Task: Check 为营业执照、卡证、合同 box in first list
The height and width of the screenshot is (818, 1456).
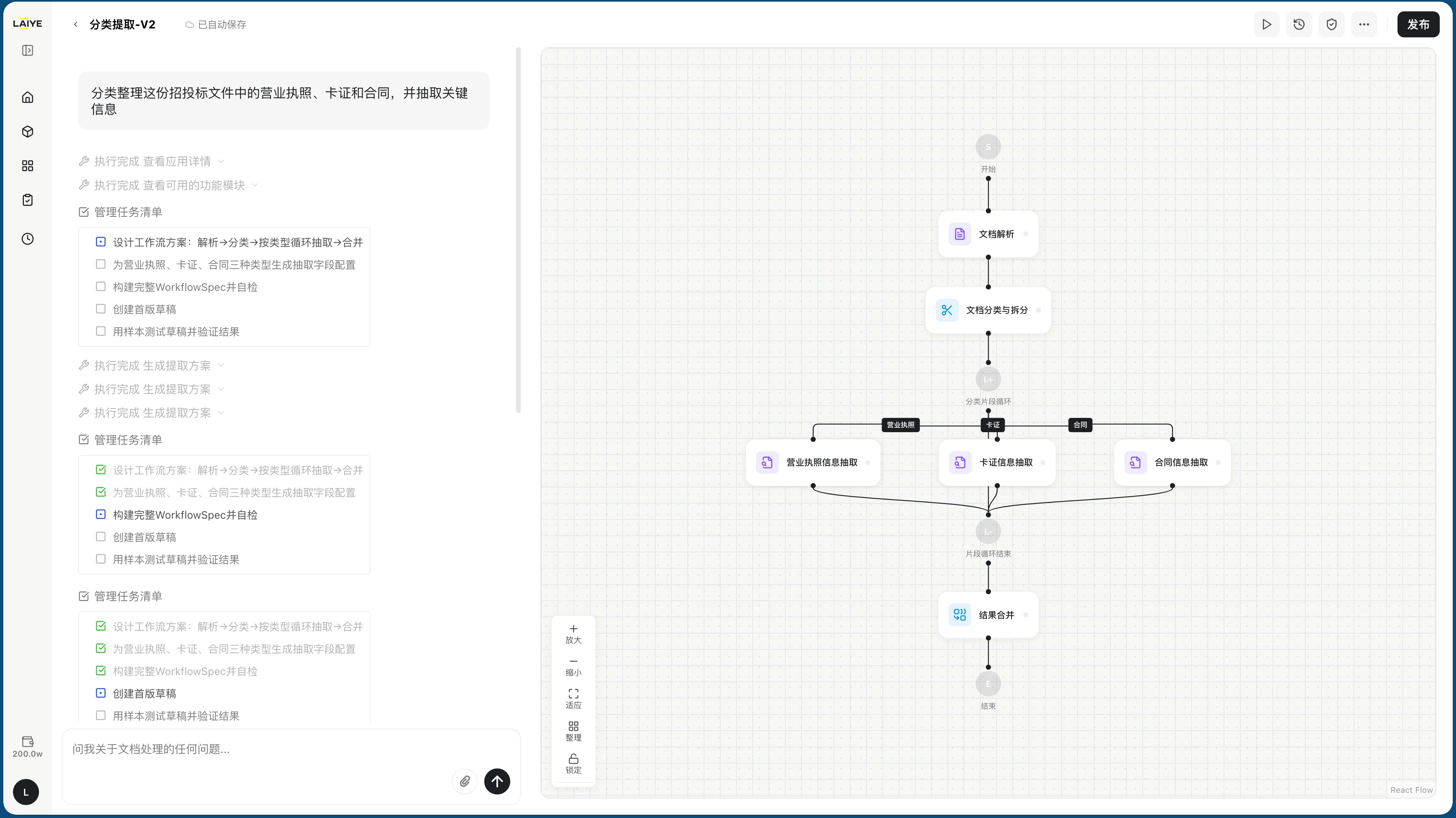Action: point(101,264)
